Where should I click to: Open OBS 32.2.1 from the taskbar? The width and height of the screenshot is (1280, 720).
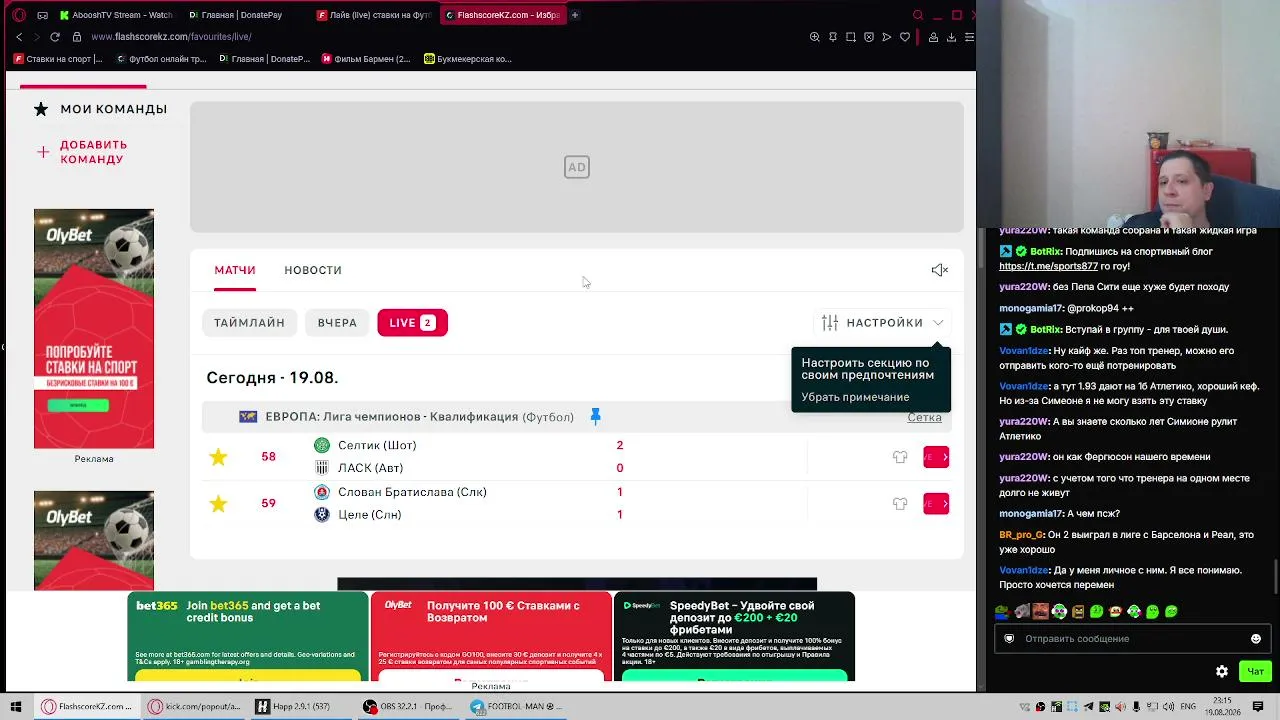coord(409,707)
